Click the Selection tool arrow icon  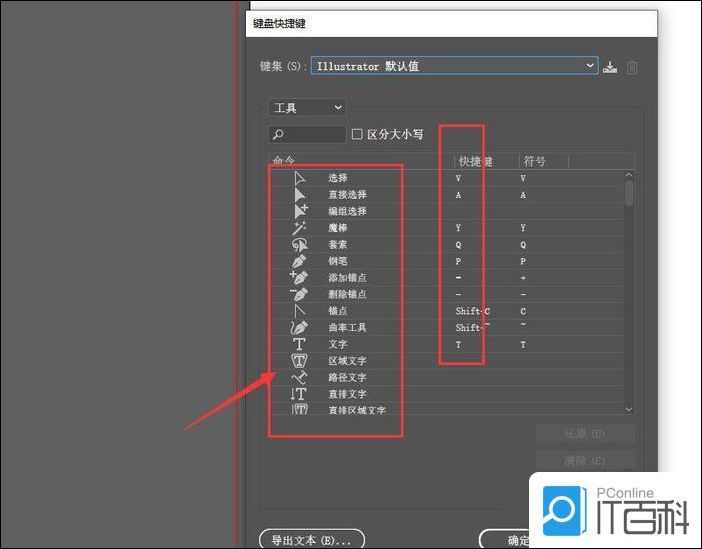300,178
